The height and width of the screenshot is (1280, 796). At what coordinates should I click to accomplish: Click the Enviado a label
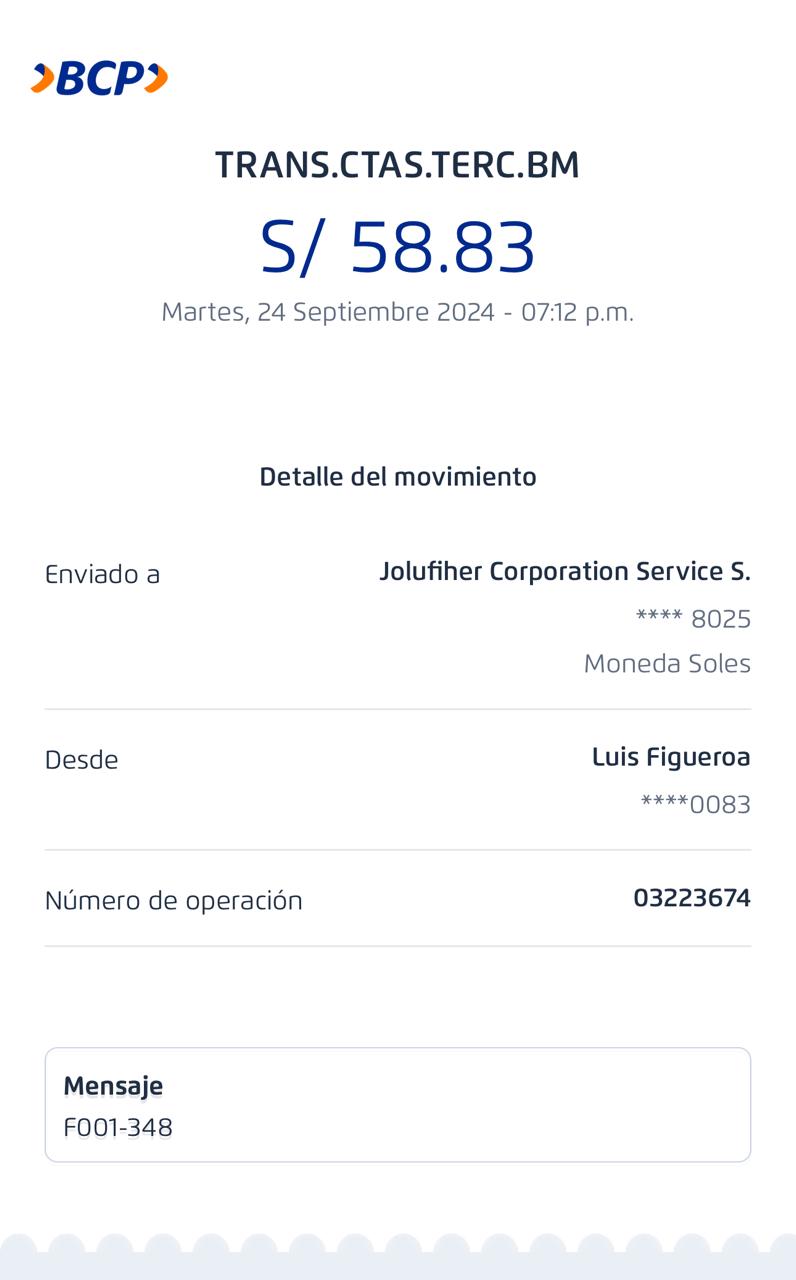pyautogui.click(x=102, y=574)
